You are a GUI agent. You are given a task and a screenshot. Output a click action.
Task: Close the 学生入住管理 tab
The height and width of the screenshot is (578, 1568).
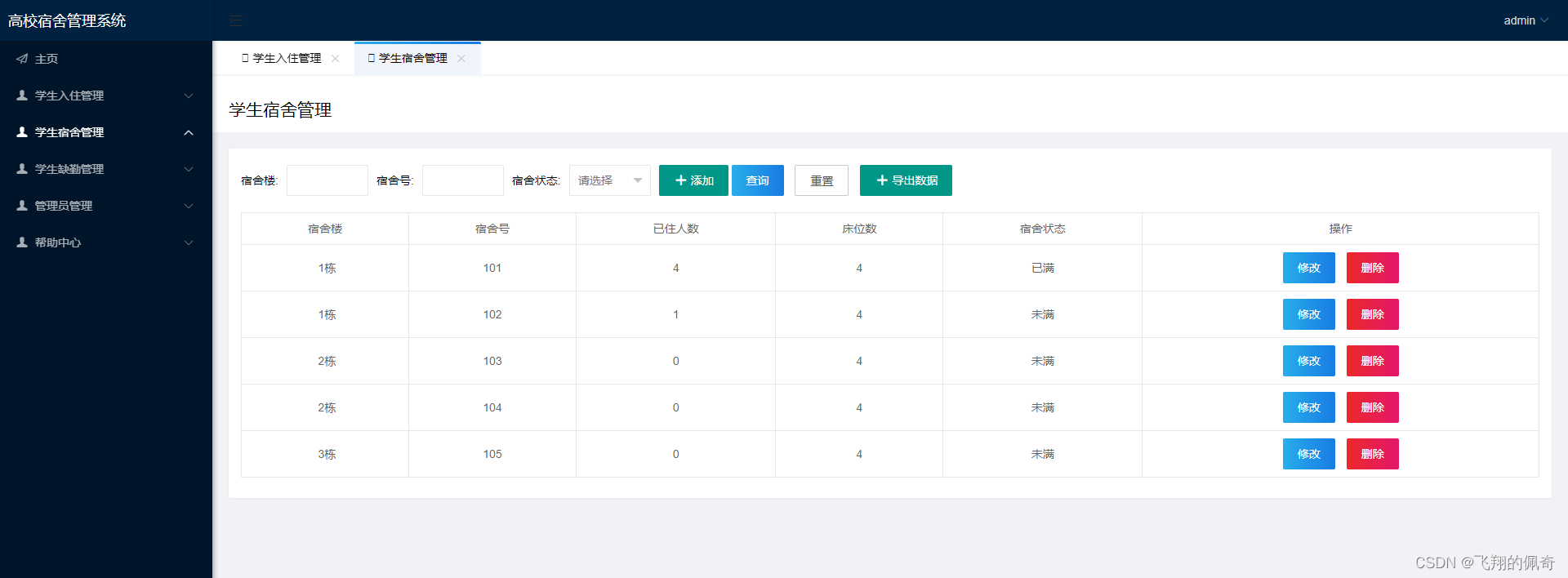(335, 58)
